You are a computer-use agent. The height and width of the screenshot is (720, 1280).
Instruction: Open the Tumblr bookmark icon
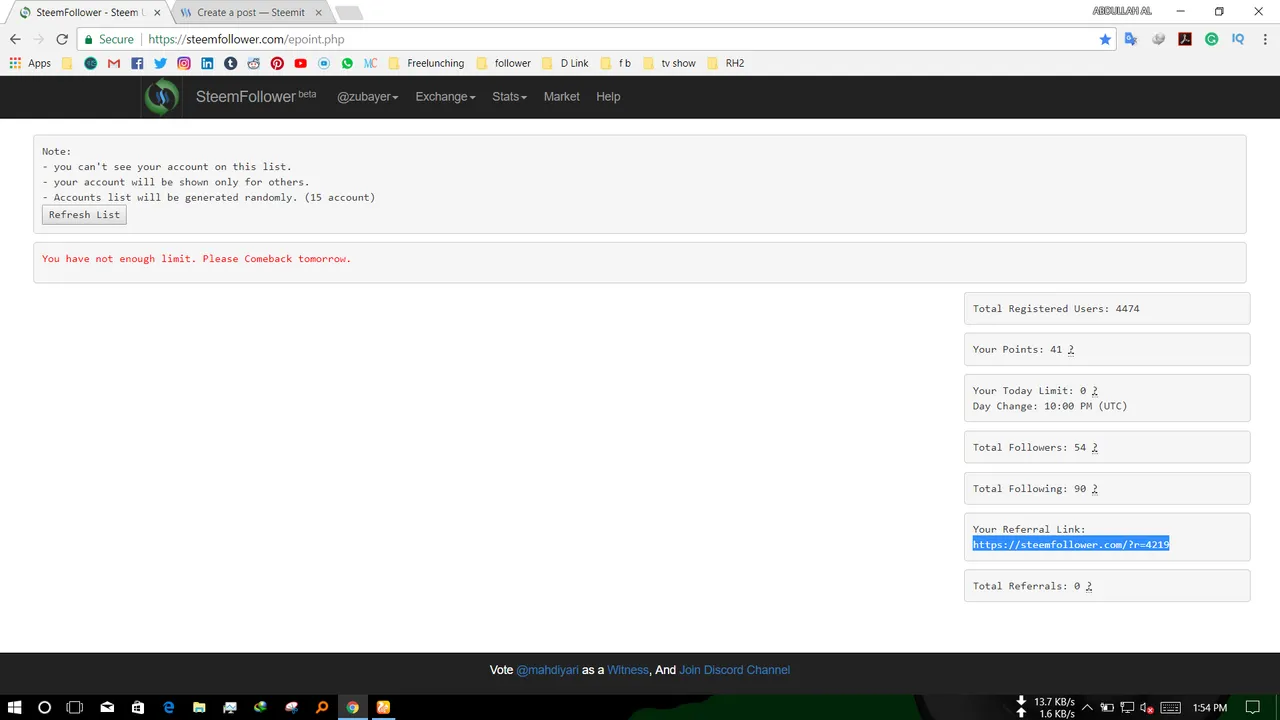click(x=230, y=63)
